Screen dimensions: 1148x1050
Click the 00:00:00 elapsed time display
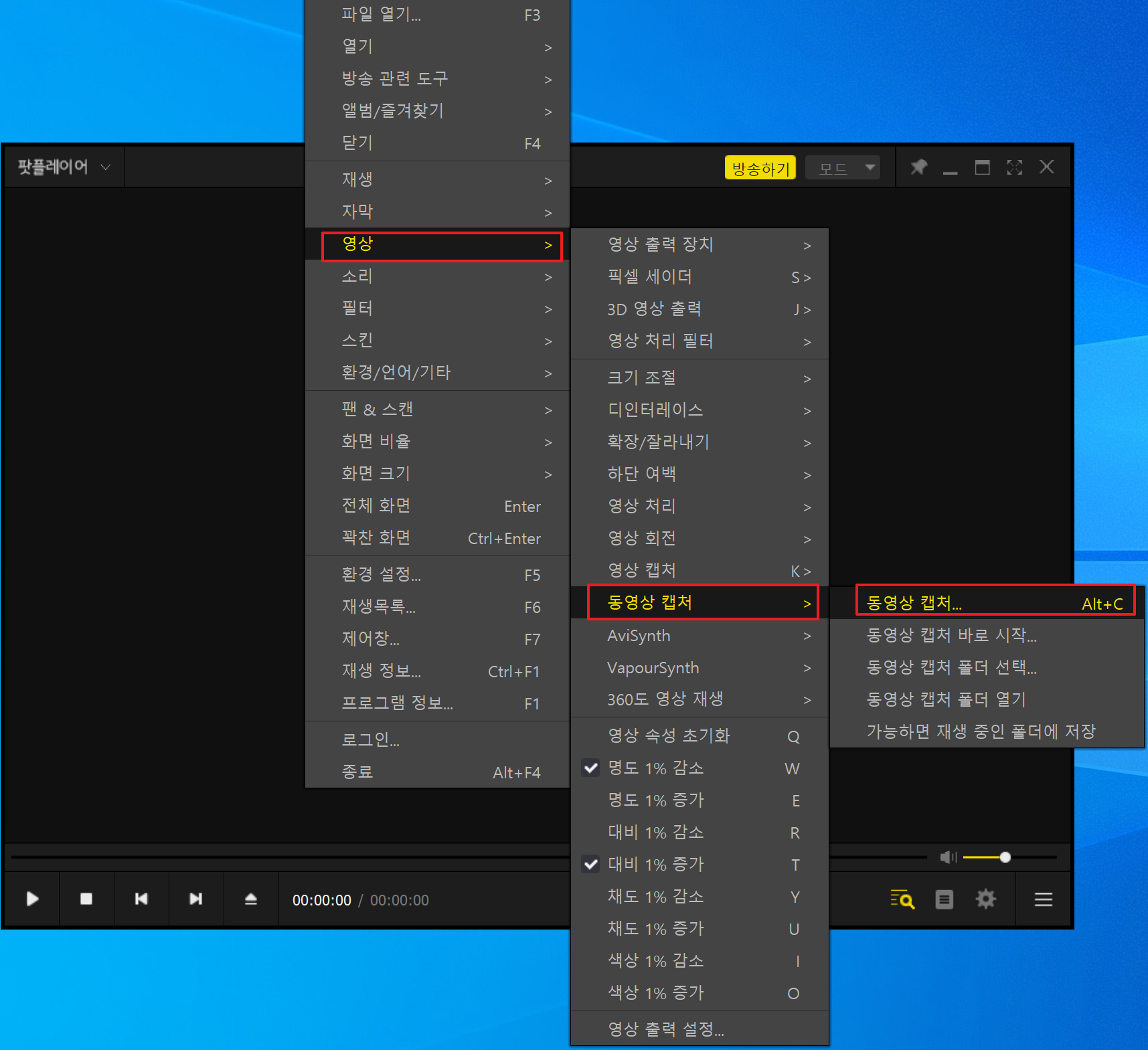tap(322, 900)
